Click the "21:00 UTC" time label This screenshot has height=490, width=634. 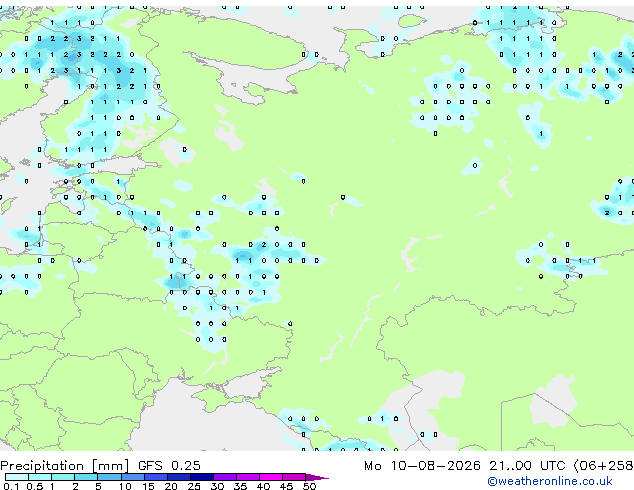[x=526, y=465]
